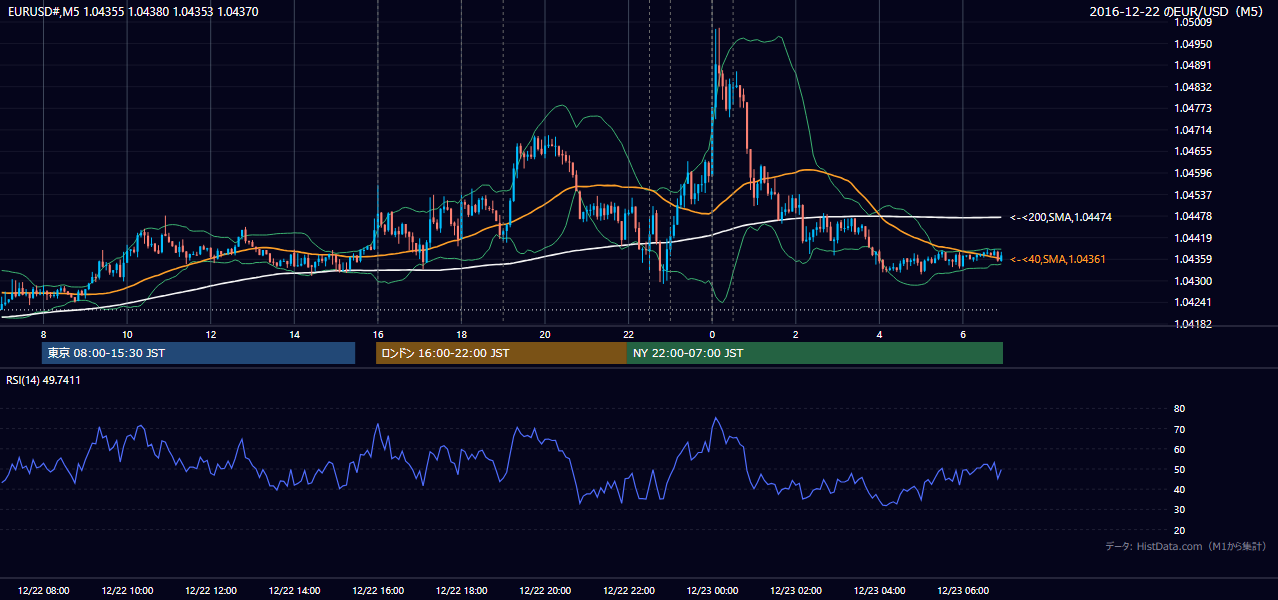
Task: Click RSI scale label 40
Action: 1179,489
